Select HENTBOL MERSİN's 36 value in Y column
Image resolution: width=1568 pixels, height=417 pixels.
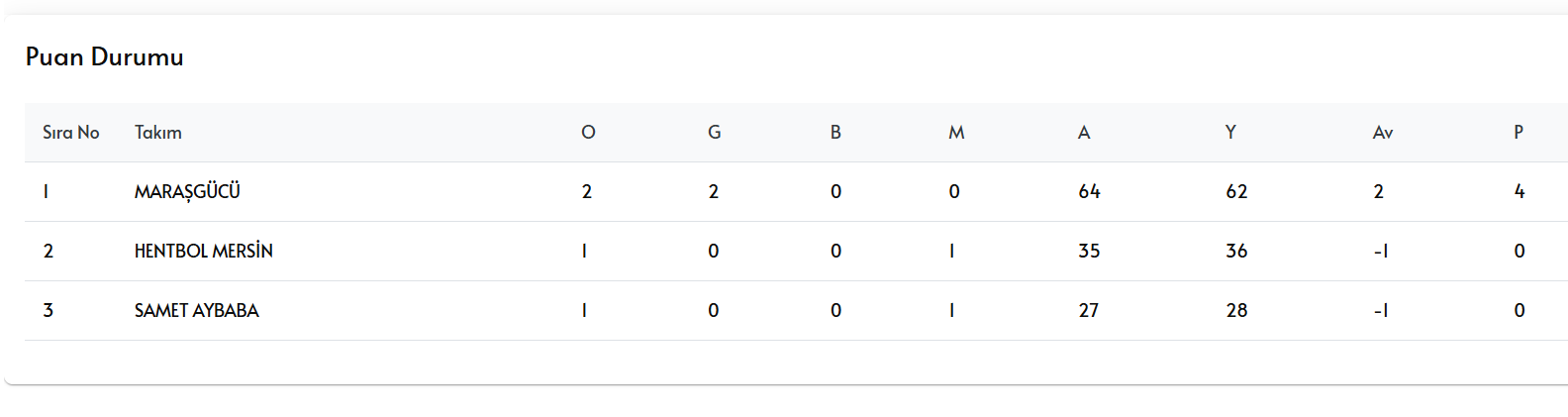click(1236, 251)
